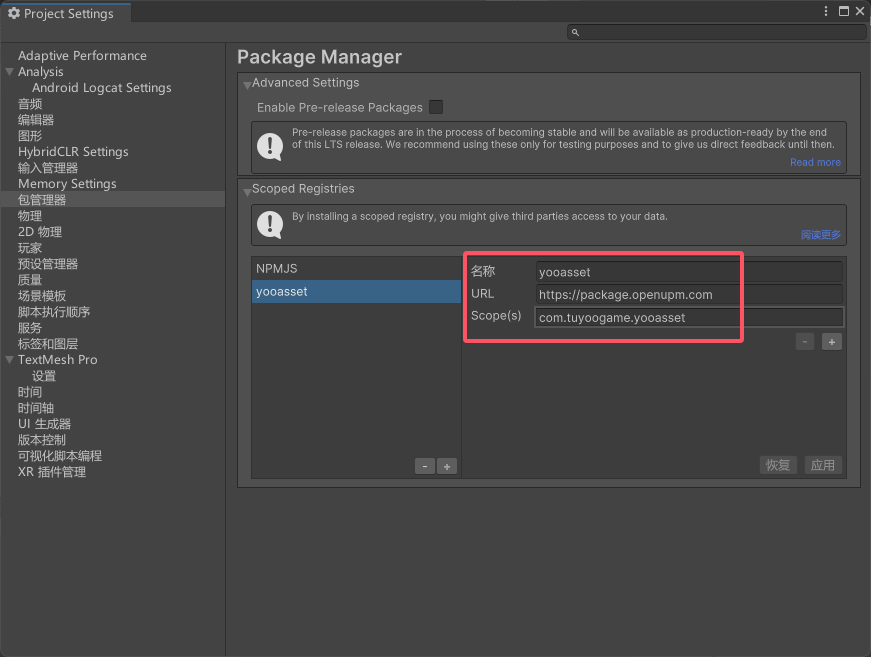The height and width of the screenshot is (657, 871).
Task: Remove the selected scoped registry
Action: 424,466
